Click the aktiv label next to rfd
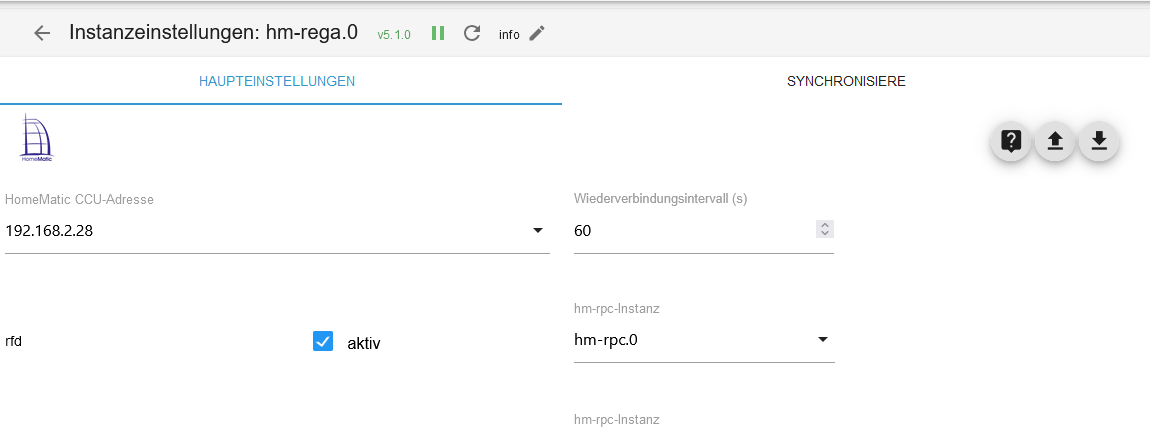 [364, 343]
